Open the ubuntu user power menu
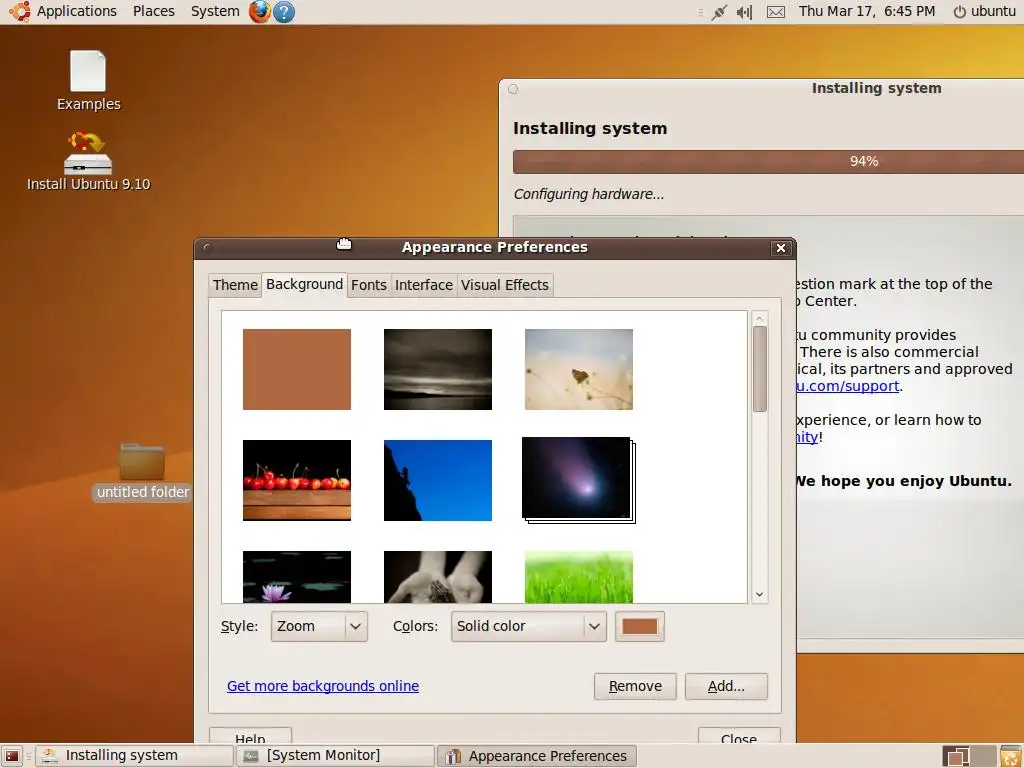The width and height of the screenshot is (1024, 768). [x=984, y=11]
